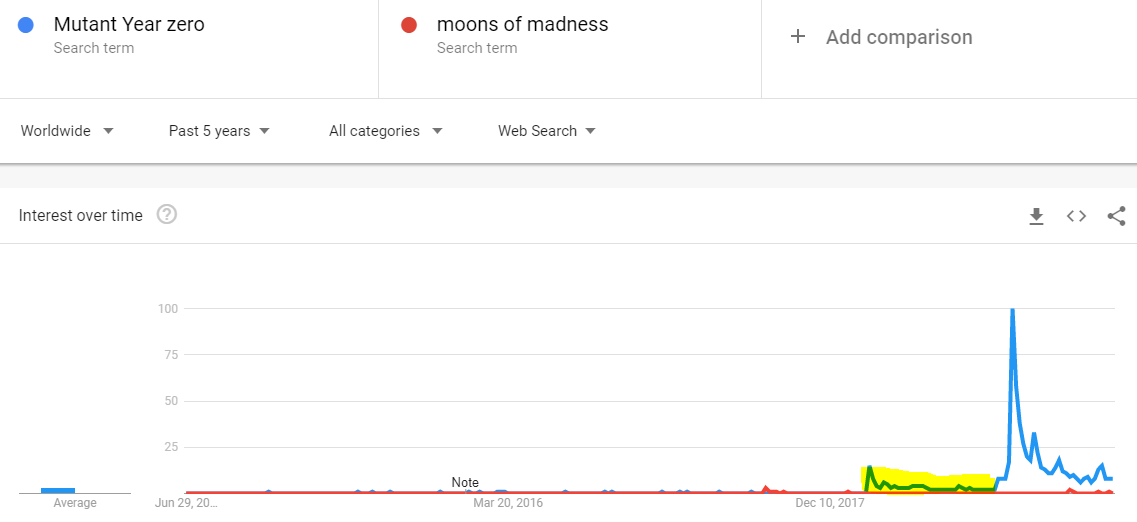The height and width of the screenshot is (522, 1137).
Task: Click the red dot for moons of madness
Action: 408,25
